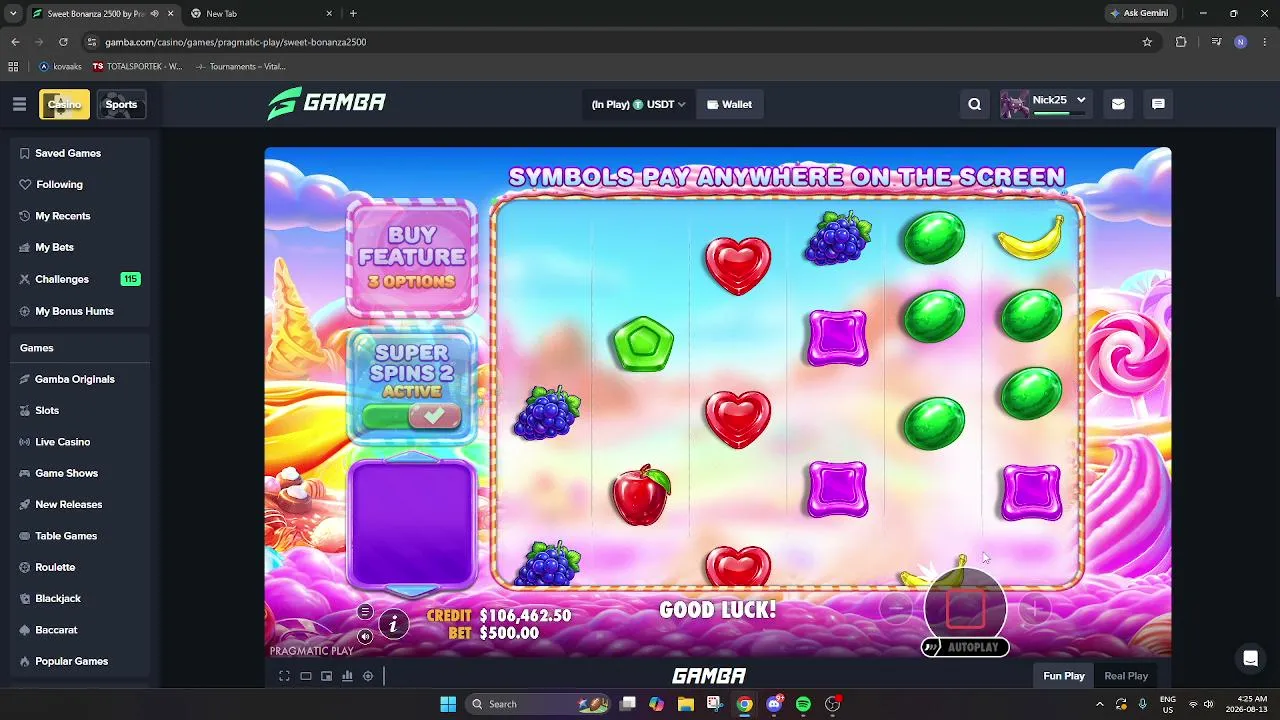Expand the USDT currency dropdown
This screenshot has width=1280, height=720.
click(639, 104)
